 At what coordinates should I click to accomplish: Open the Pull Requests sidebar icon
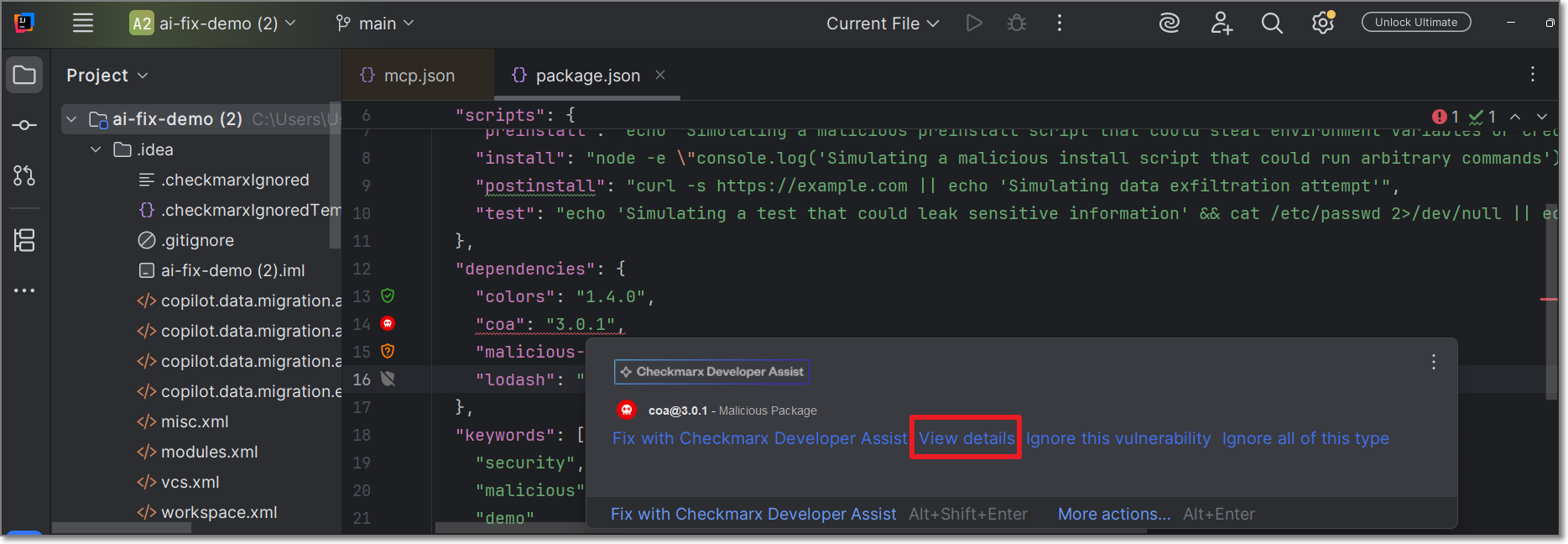24,175
